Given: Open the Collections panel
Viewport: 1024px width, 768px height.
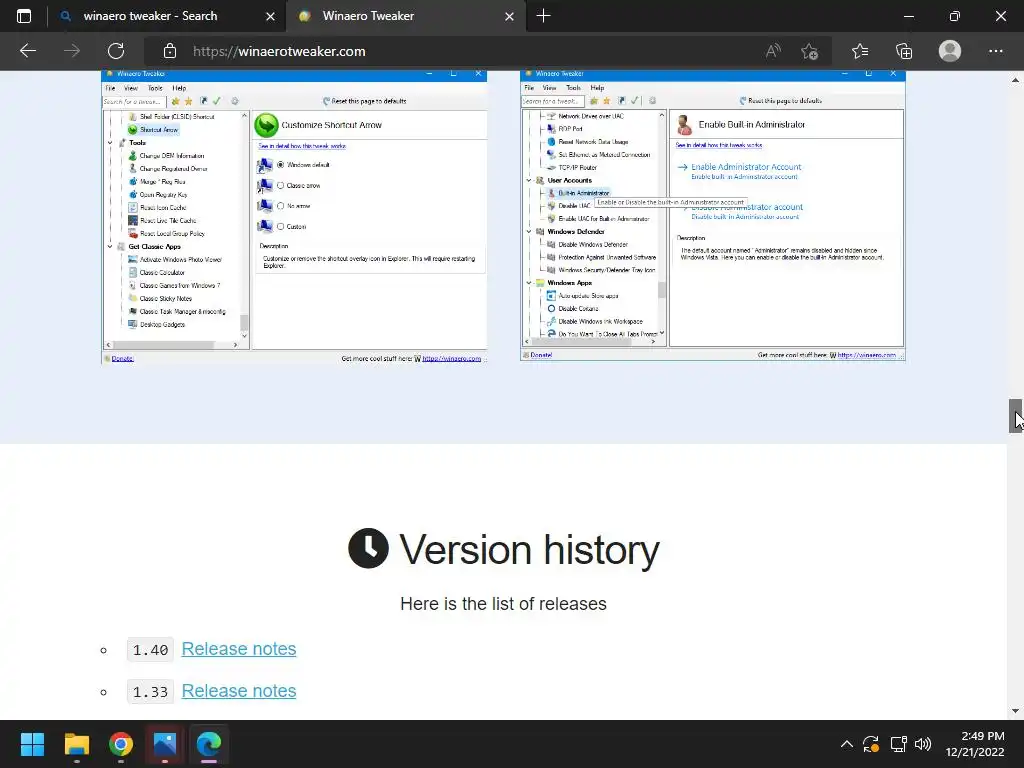Looking at the screenshot, I should click(904, 51).
